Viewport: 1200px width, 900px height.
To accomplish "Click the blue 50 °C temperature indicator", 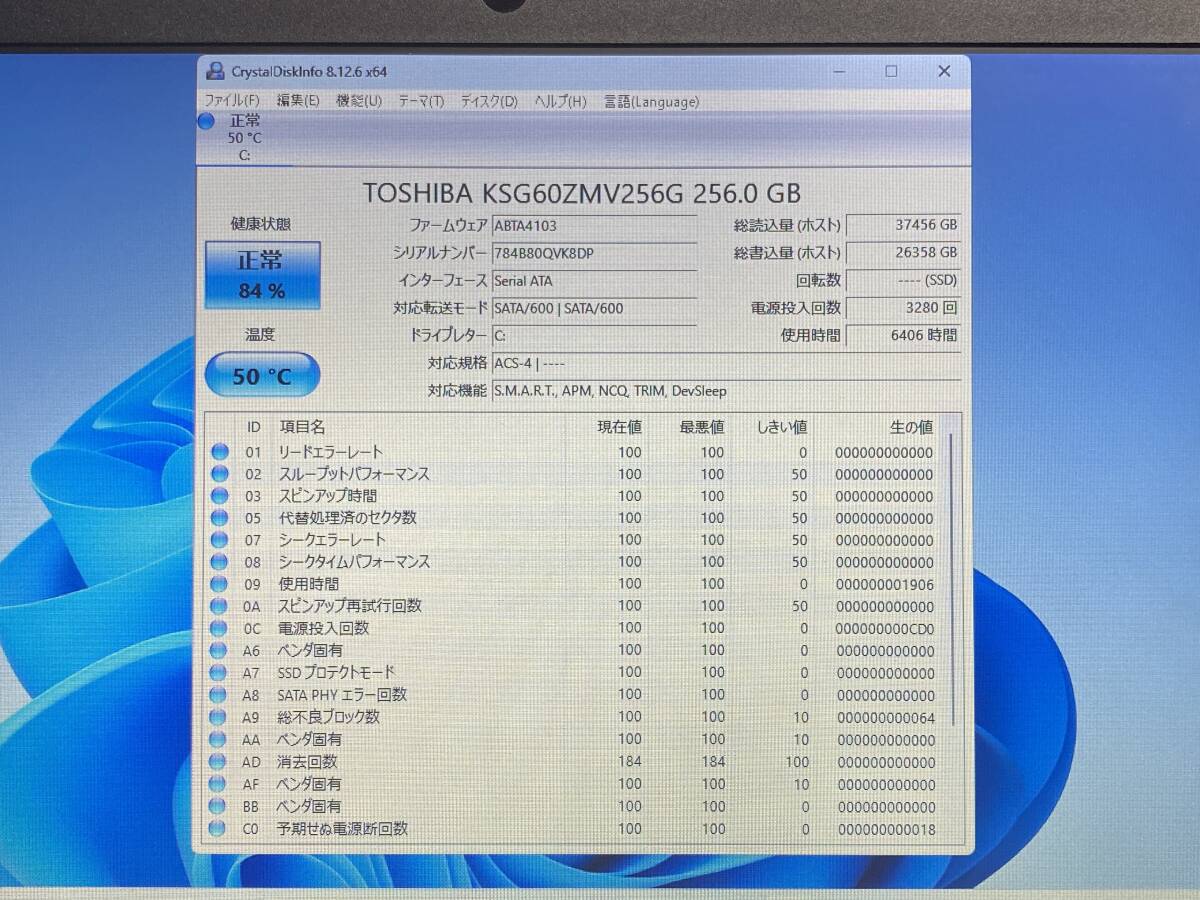I will [x=261, y=377].
